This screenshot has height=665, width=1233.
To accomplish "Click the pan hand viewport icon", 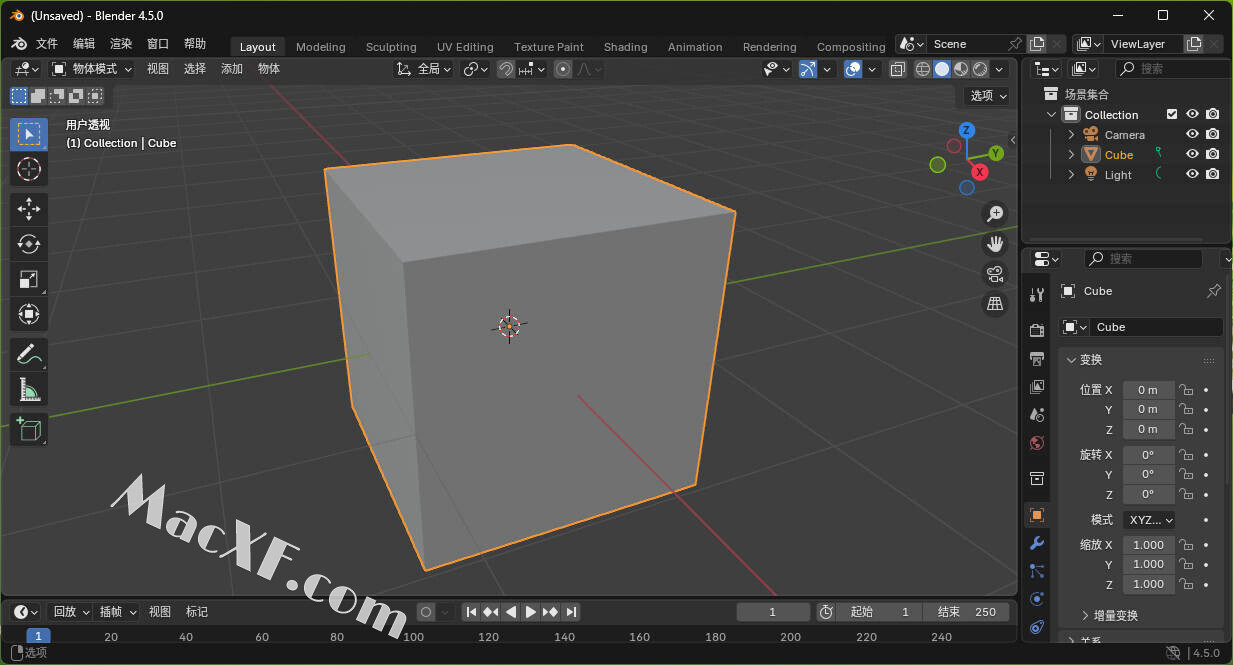I will pyautogui.click(x=995, y=243).
